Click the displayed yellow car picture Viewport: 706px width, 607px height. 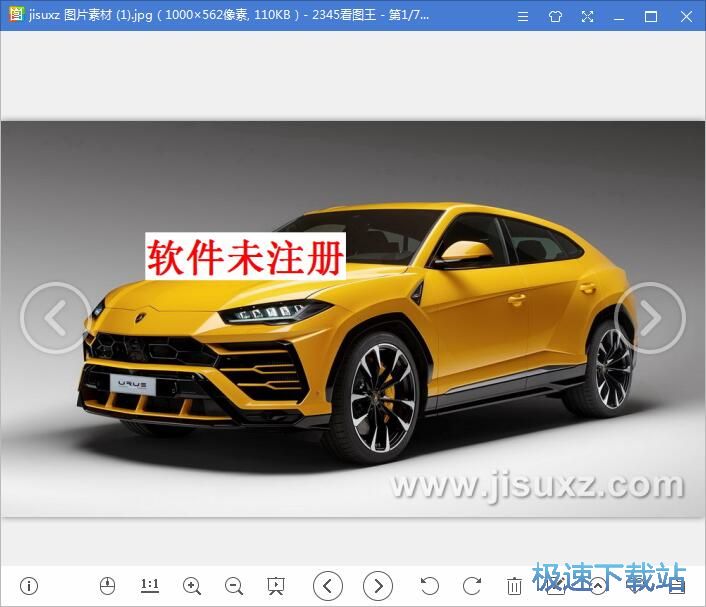point(353,319)
